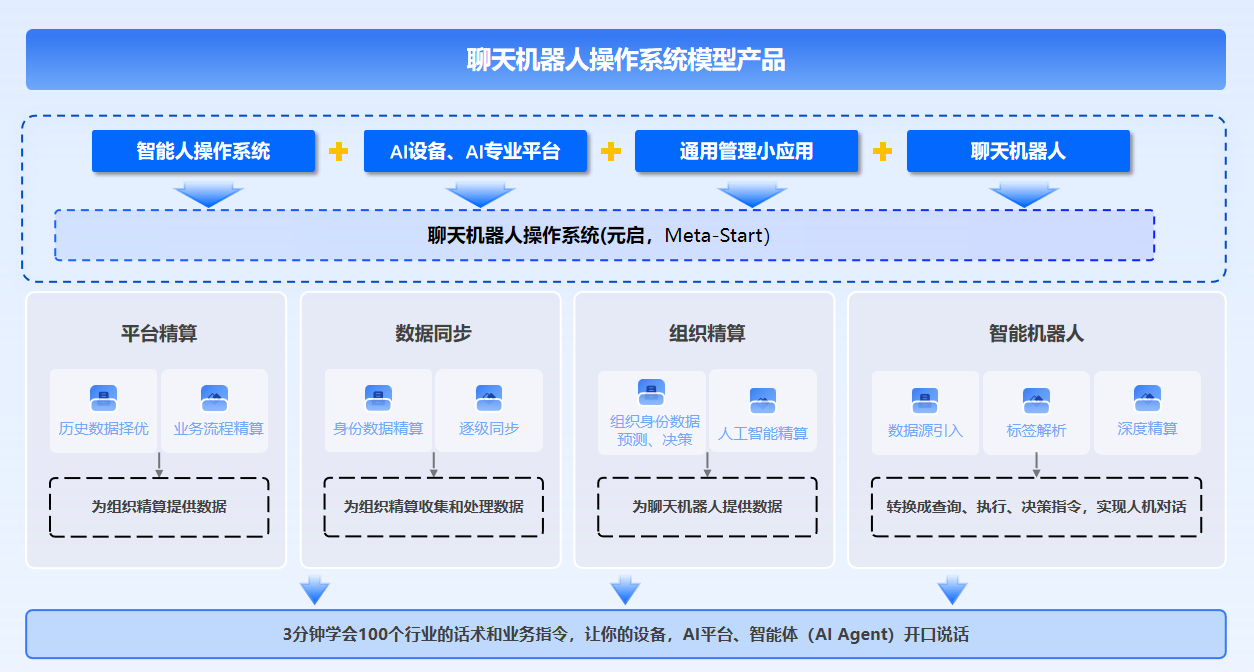The width and height of the screenshot is (1254, 672).
Task: Click the 平台精算 section heading
Action: (x=159, y=334)
